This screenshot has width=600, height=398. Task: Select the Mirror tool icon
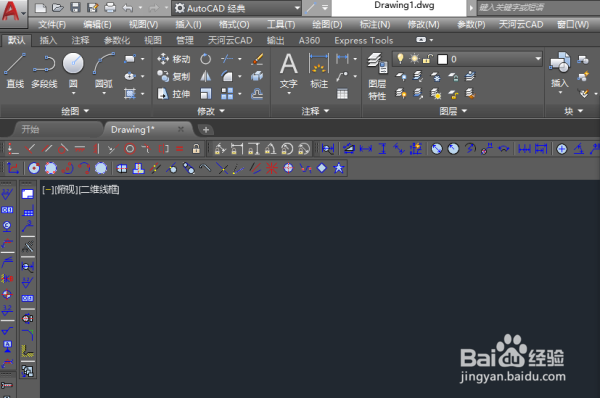(x=206, y=77)
